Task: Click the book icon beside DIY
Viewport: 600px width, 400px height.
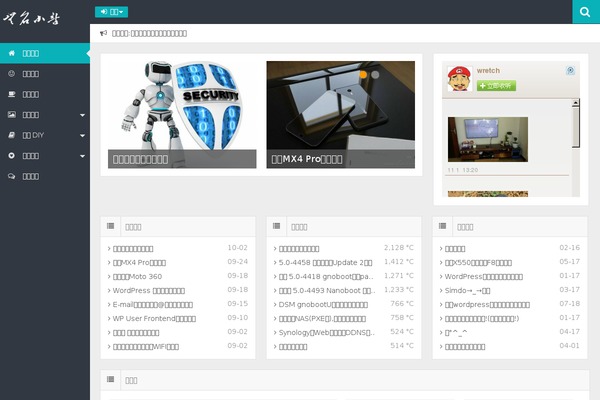Action: click(12, 135)
